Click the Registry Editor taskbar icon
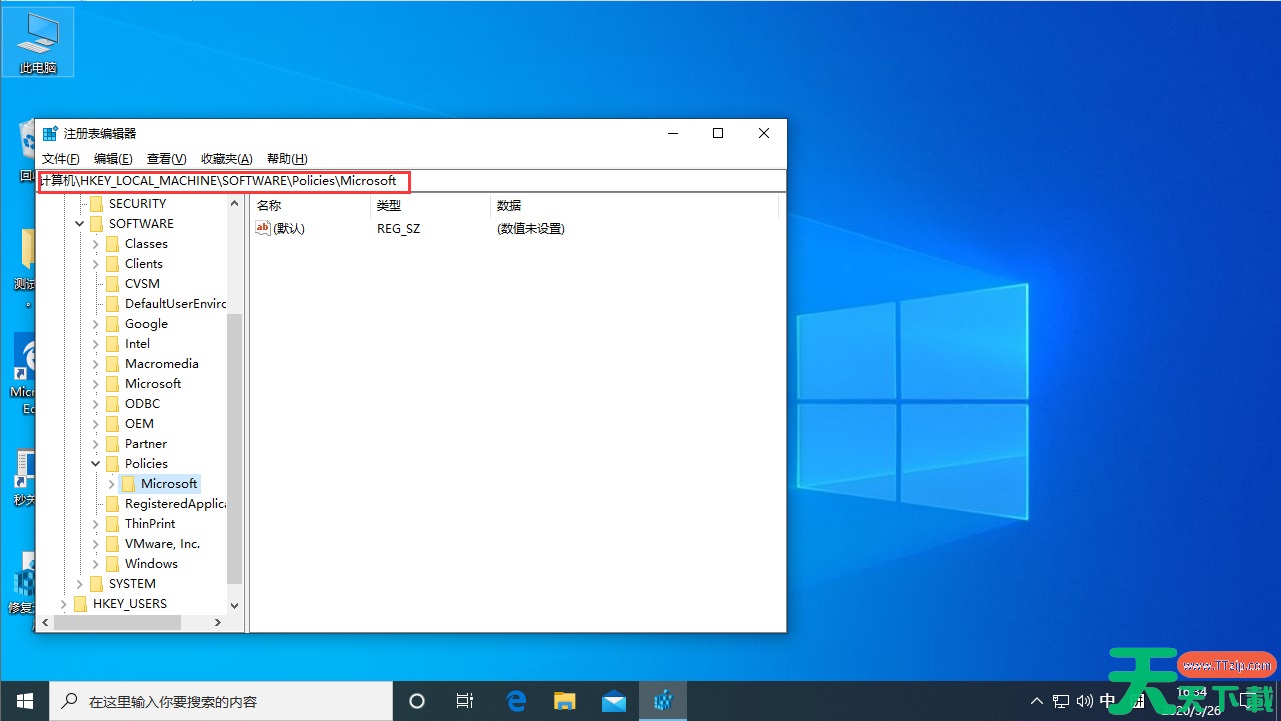This screenshot has width=1281, height=721. [662, 701]
